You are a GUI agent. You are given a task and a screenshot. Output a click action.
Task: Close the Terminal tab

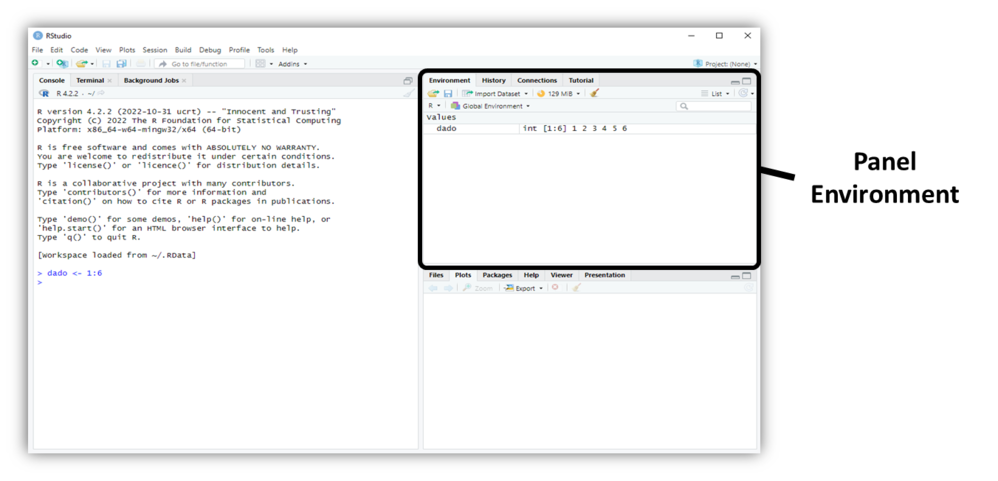point(110,81)
